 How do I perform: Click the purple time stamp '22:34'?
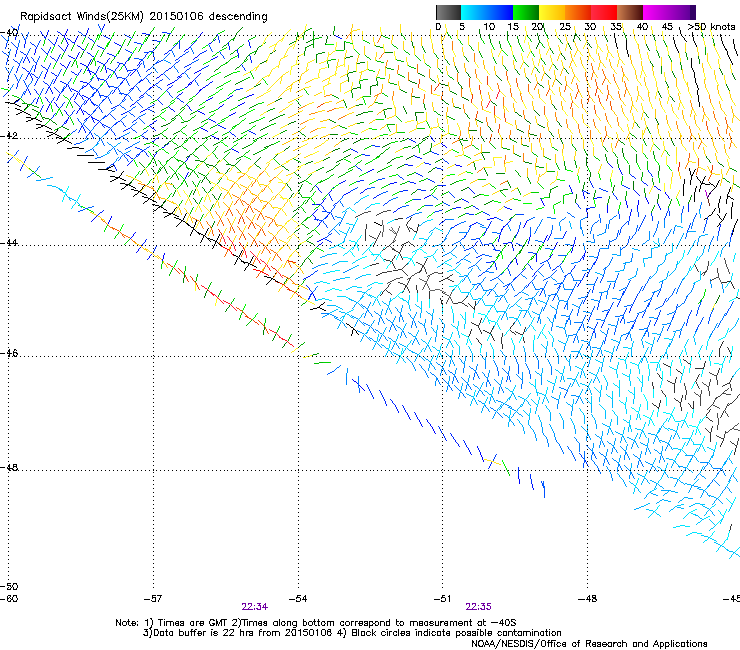(x=255, y=607)
